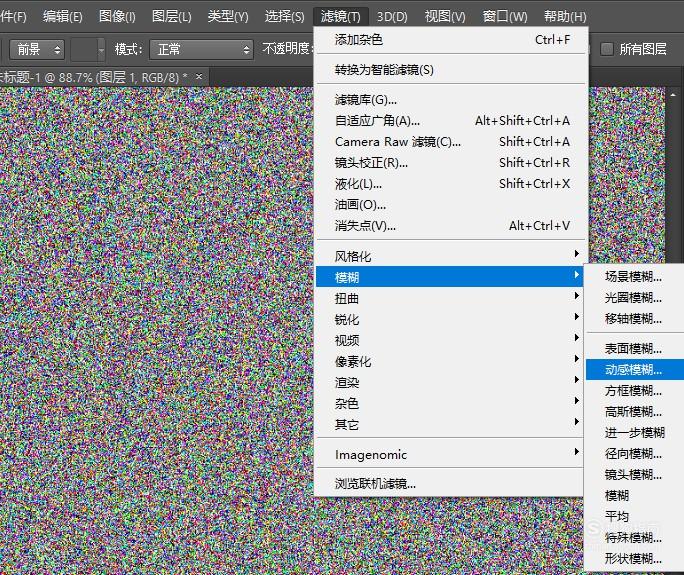Expand the 杂色 submenu
Viewport: 684px width, 575px height.
click(x=449, y=403)
